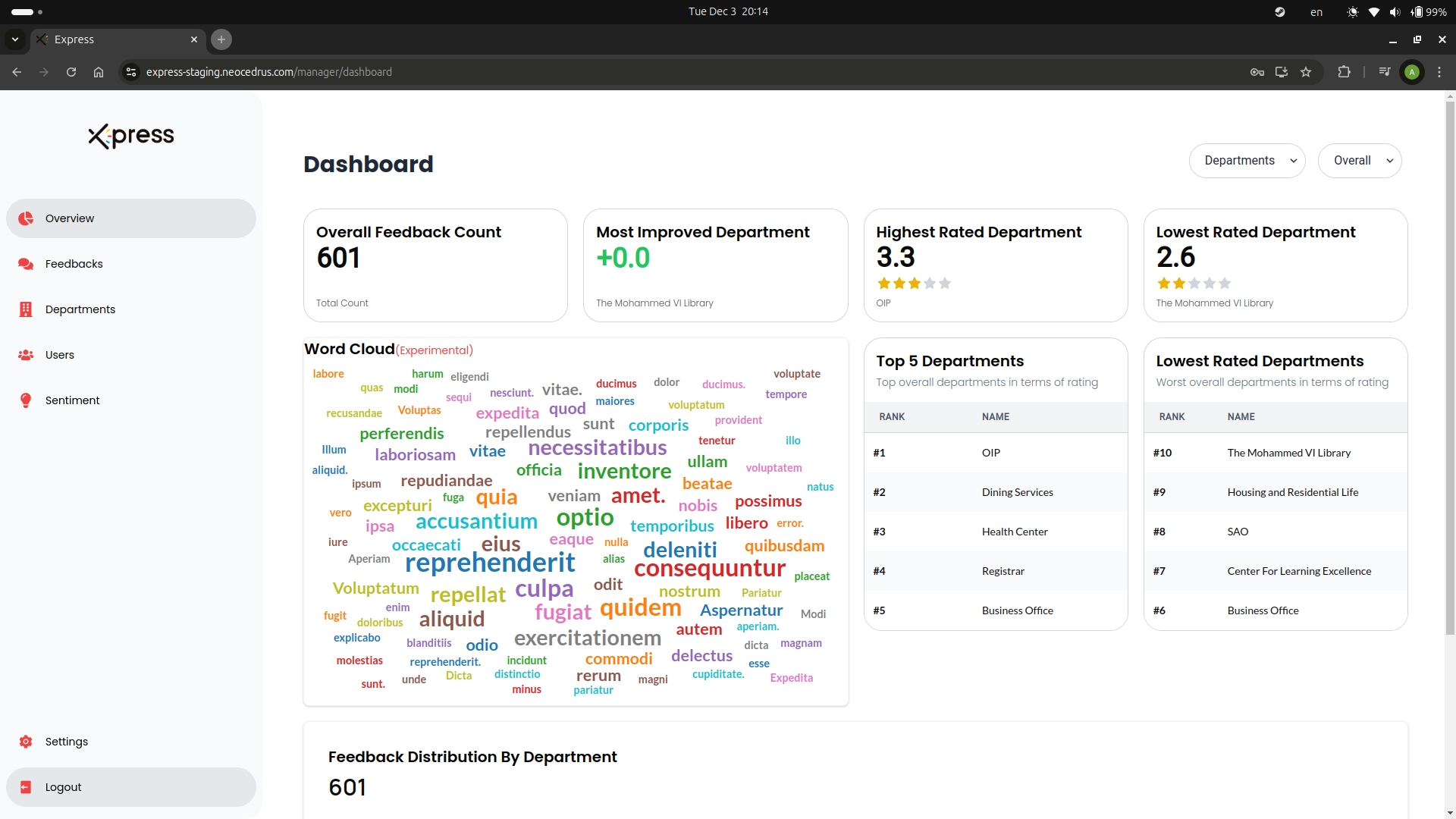Select Housing and Residential Life row
Screen dimensions: 1456x819
point(1276,492)
